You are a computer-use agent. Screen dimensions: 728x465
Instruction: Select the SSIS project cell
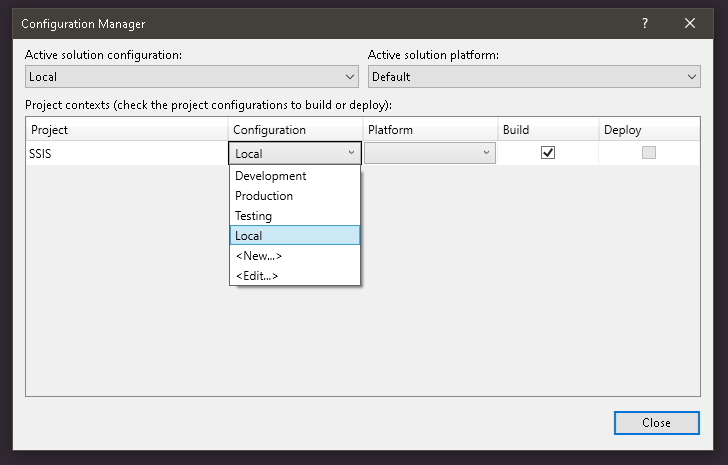127,153
